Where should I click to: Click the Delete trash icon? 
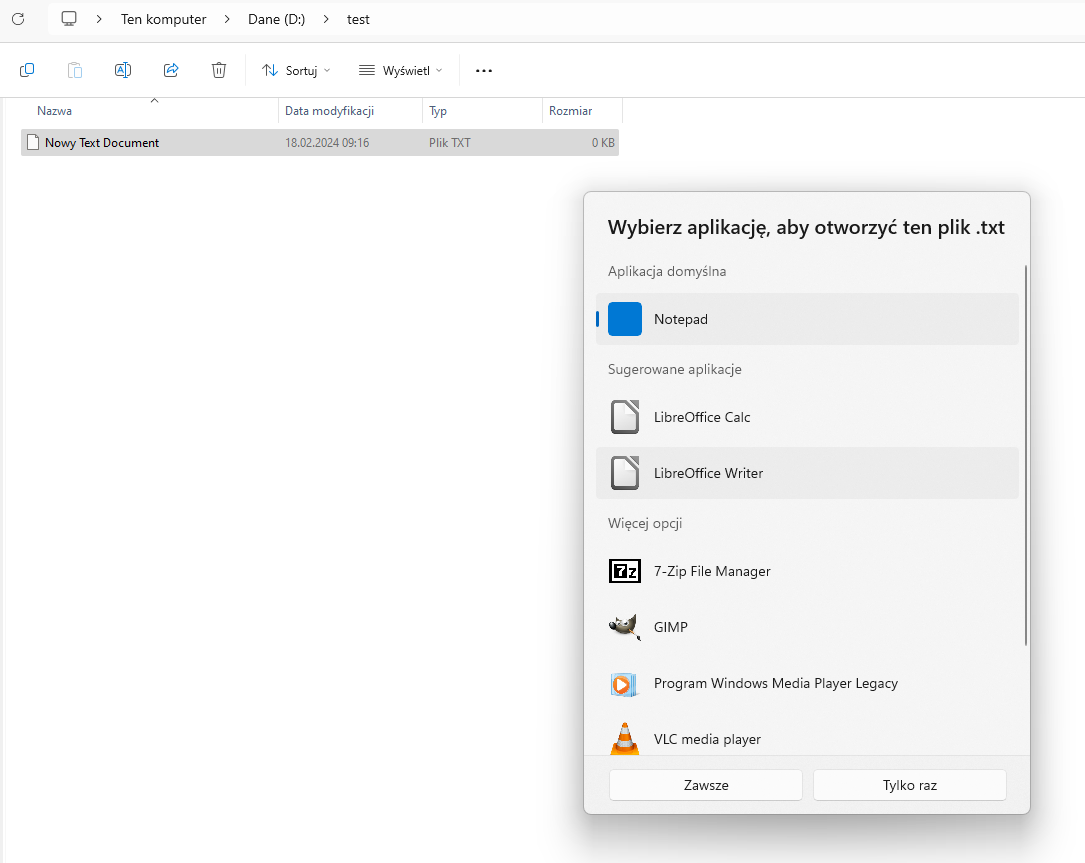pos(219,70)
